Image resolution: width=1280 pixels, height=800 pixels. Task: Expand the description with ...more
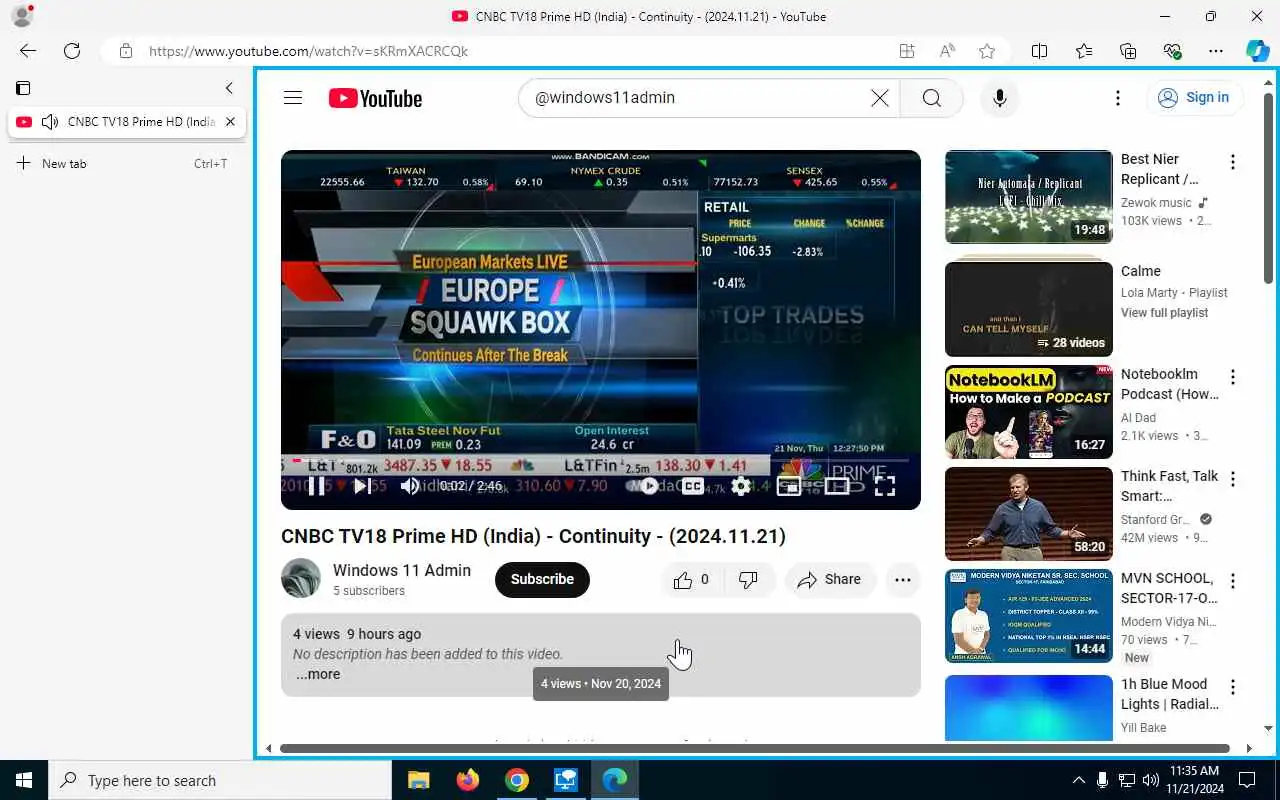point(318,674)
